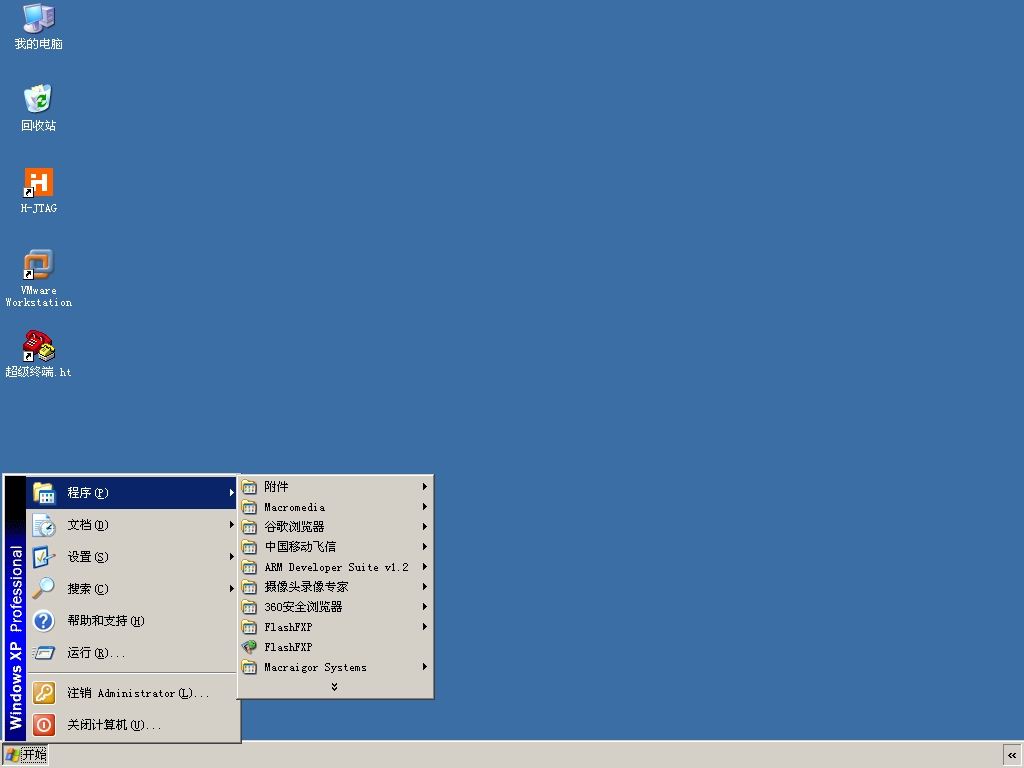This screenshot has height=768, width=1024.
Task: Click the '360安全浏览器' label
Action: (x=303, y=607)
